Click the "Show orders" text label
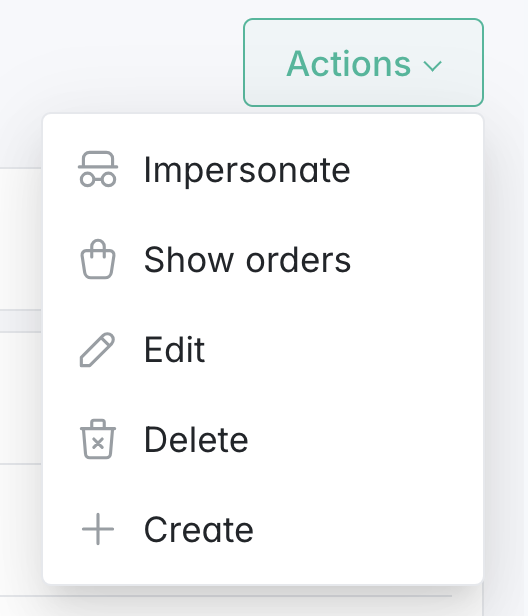Viewport: 528px width, 616px height. [x=247, y=259]
